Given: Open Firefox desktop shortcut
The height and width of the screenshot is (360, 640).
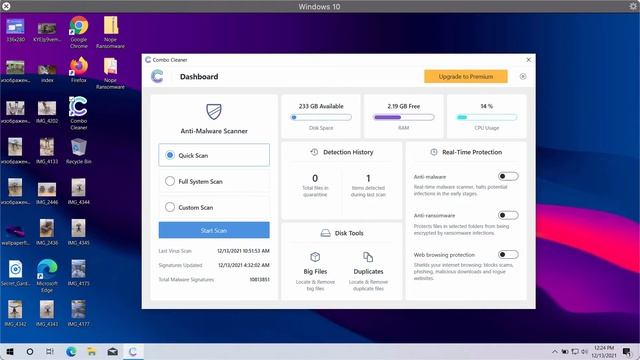Looking at the screenshot, I should coord(78,70).
